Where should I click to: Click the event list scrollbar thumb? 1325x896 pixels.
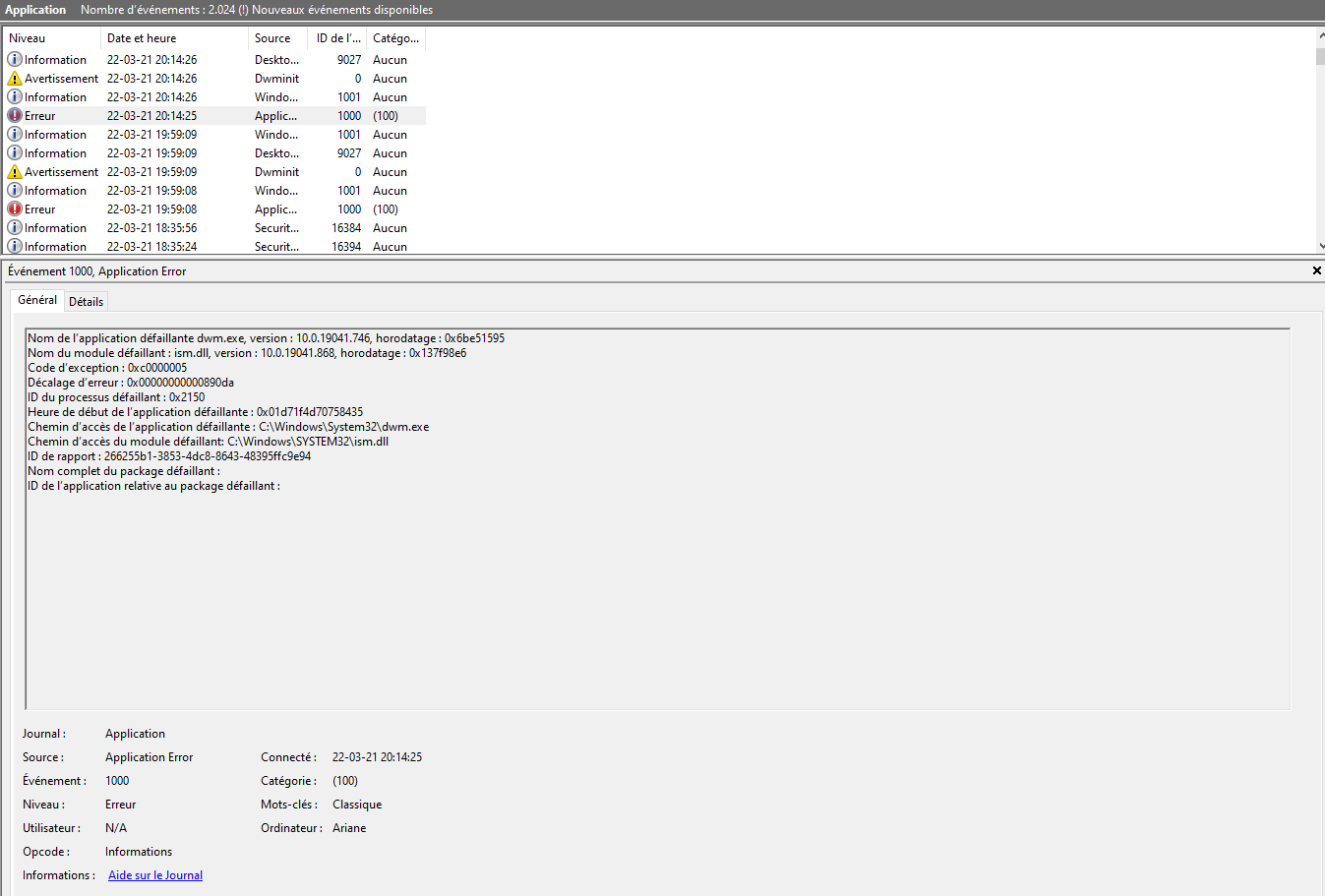[1320, 55]
